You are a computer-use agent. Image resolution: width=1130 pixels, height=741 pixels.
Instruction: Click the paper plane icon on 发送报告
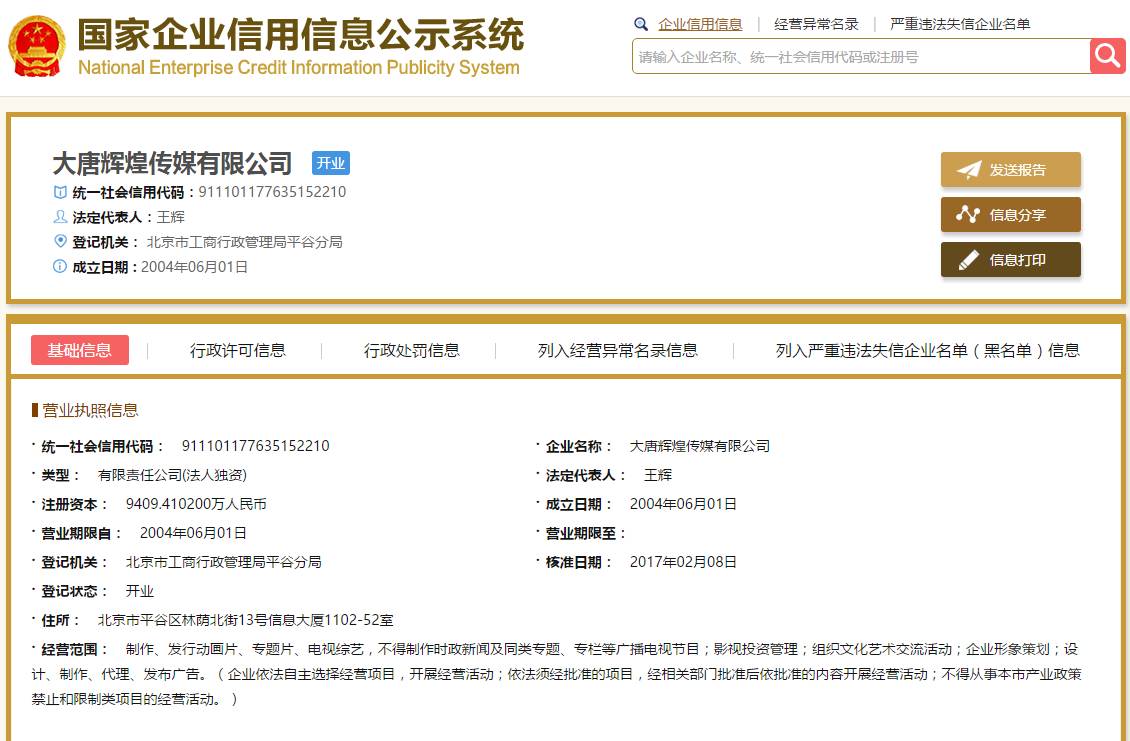tap(969, 170)
